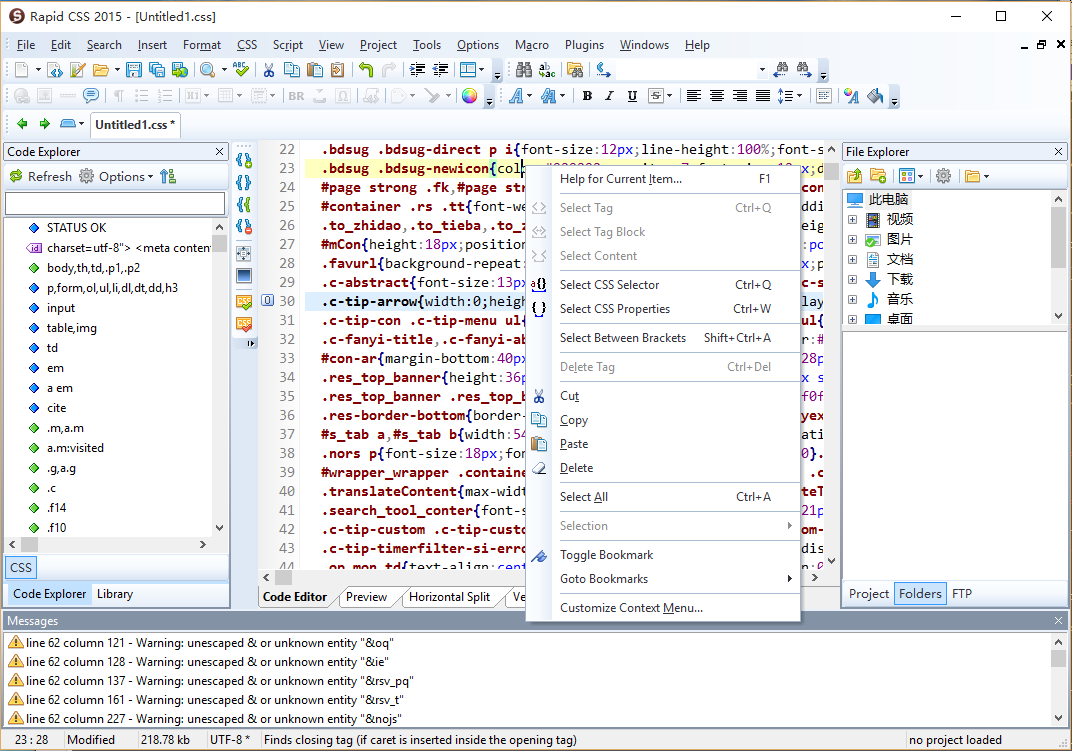Image resolution: width=1072 pixels, height=751 pixels.
Task: Click the Save file toolbar icon
Action: pyautogui.click(x=133, y=70)
